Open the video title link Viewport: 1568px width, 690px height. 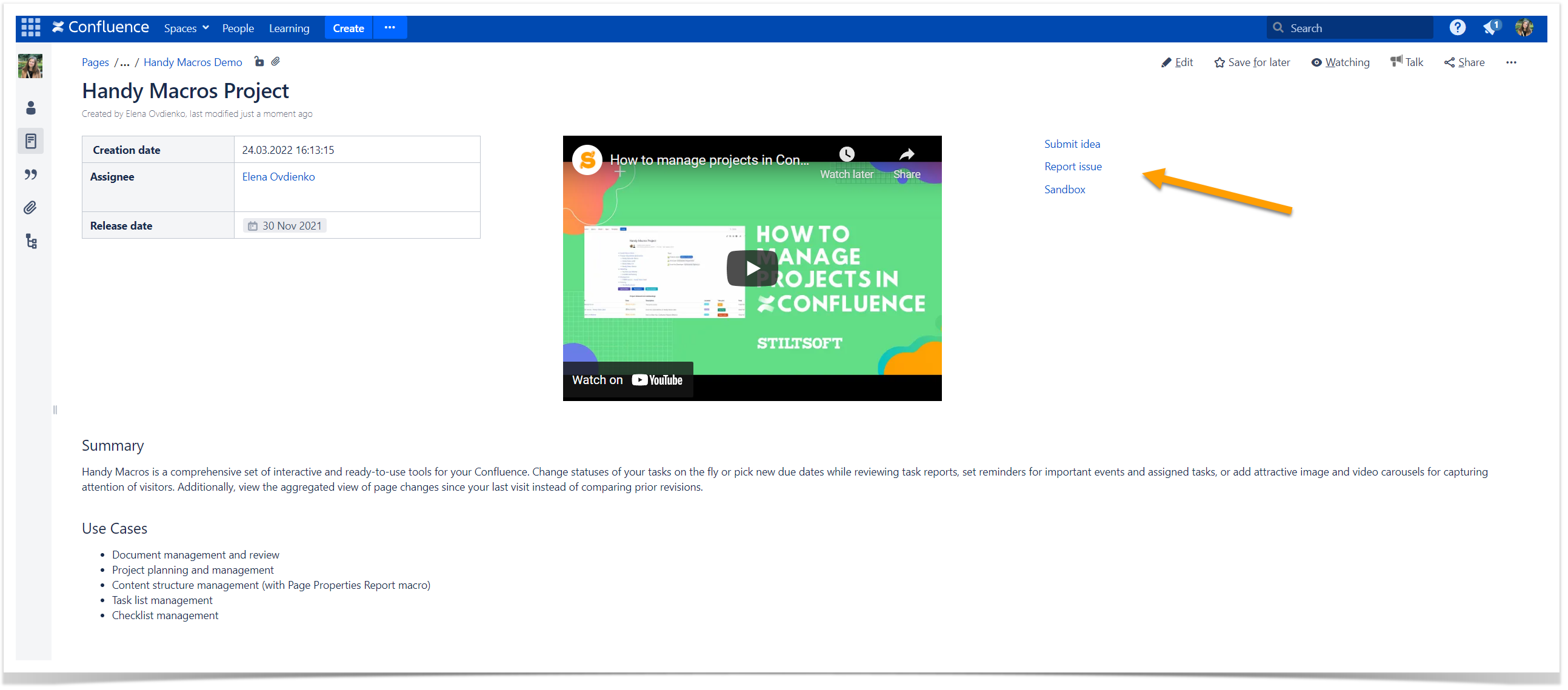[710, 160]
